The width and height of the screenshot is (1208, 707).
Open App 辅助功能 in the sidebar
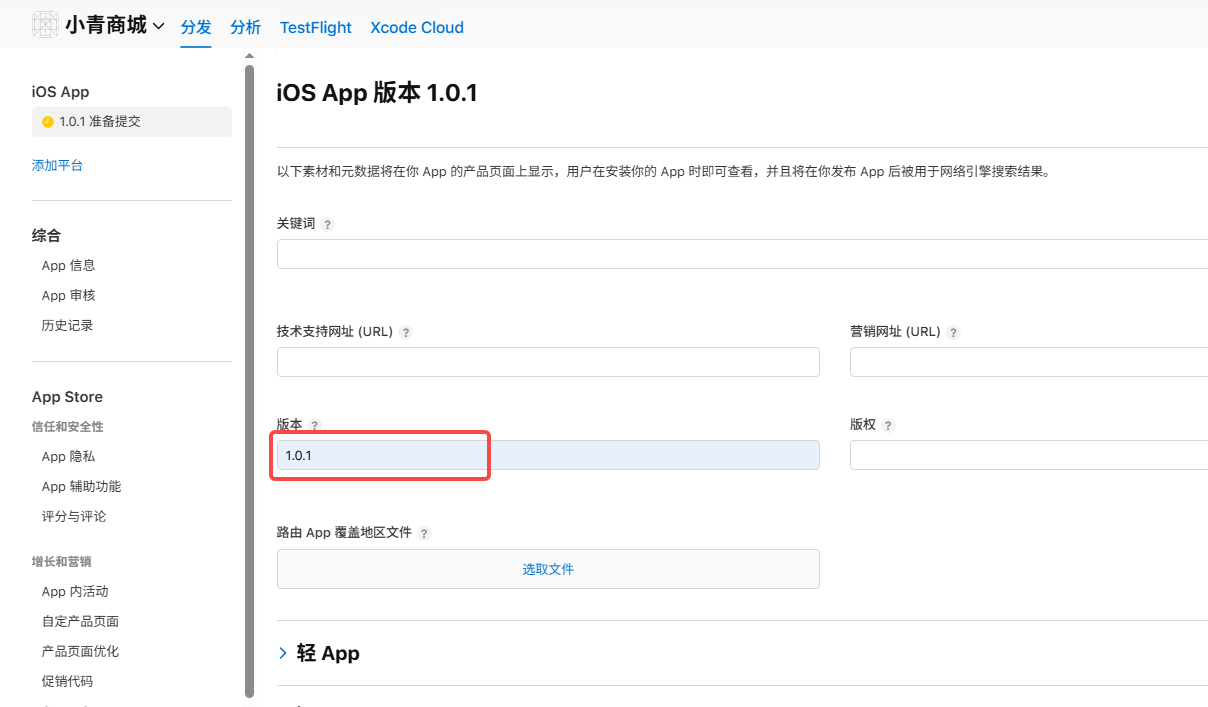[81, 486]
